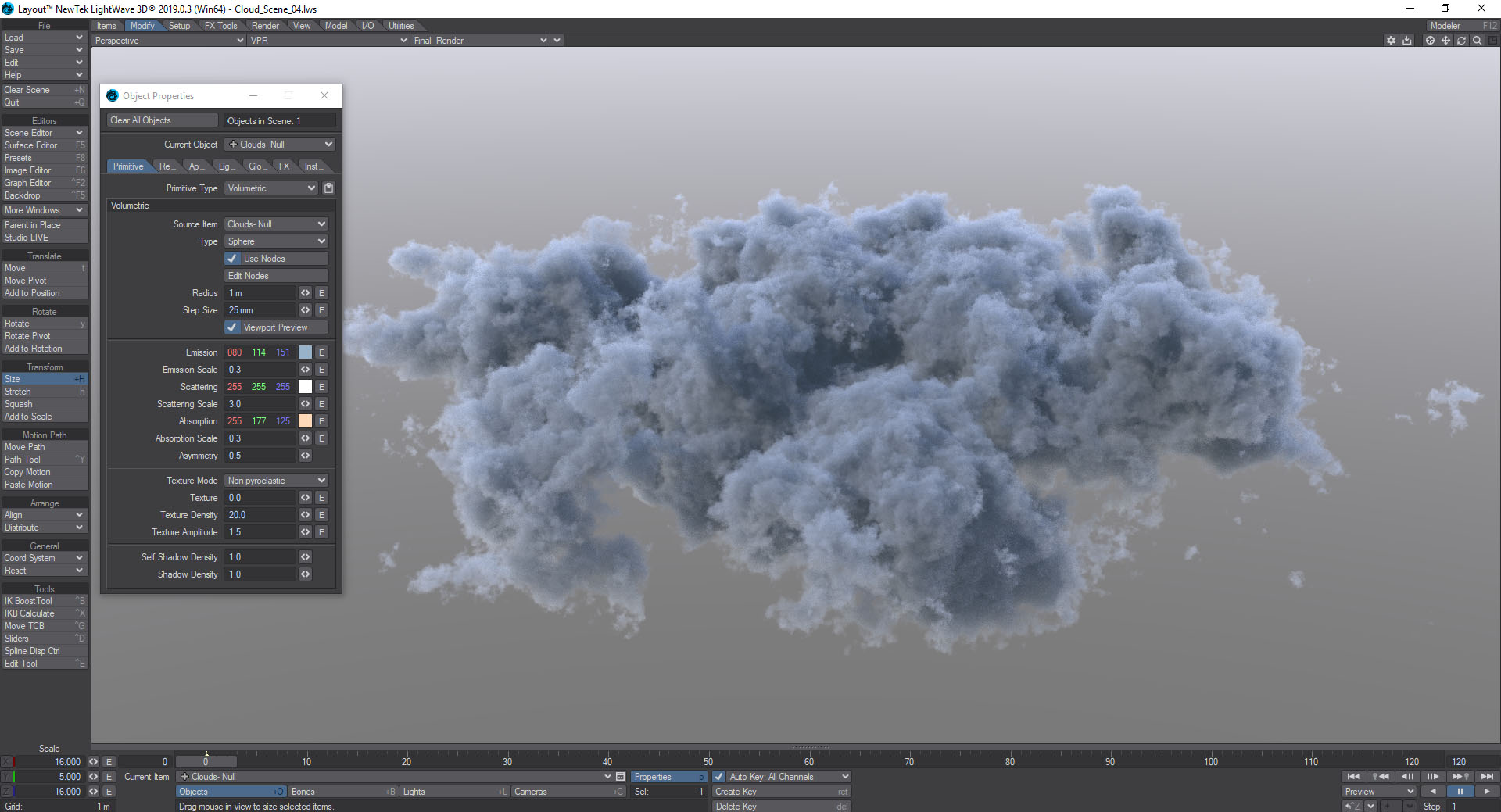Click the viewport layout maximize icon
The width and height of the screenshot is (1501, 812).
tap(1492, 41)
